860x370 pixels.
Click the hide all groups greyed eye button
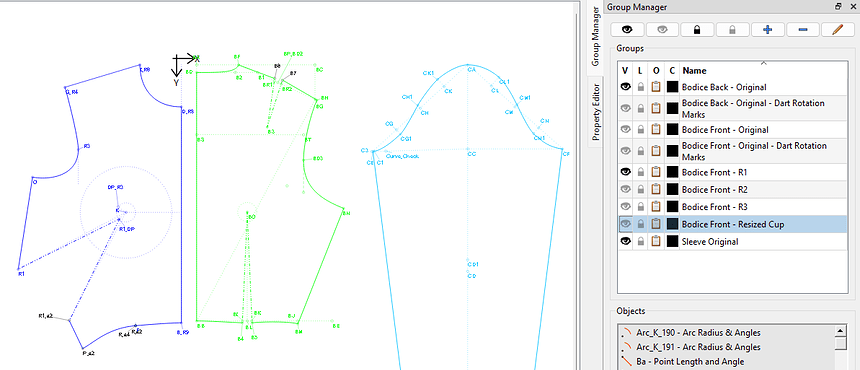[662, 30]
